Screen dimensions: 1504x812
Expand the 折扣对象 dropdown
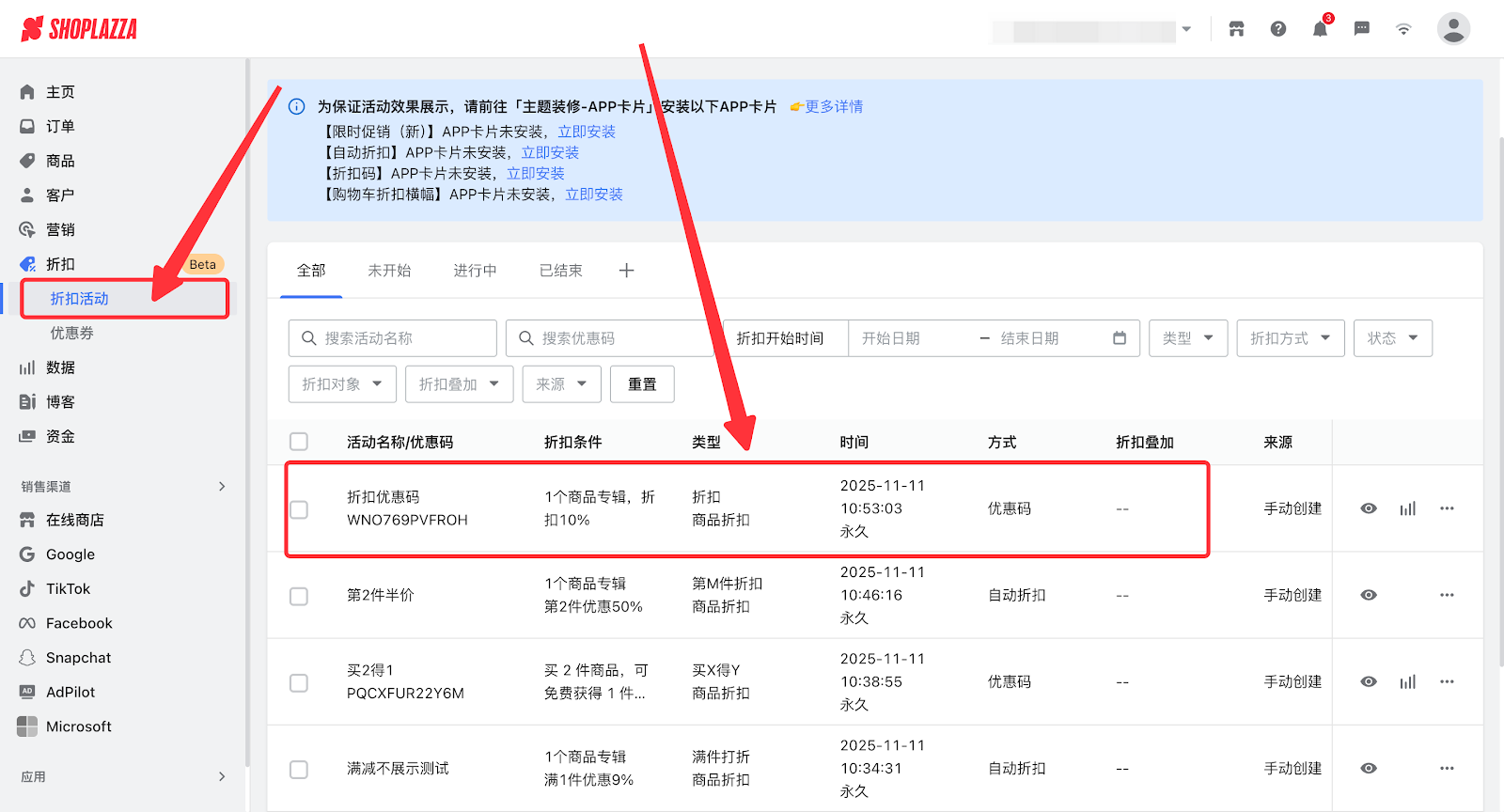coord(341,384)
